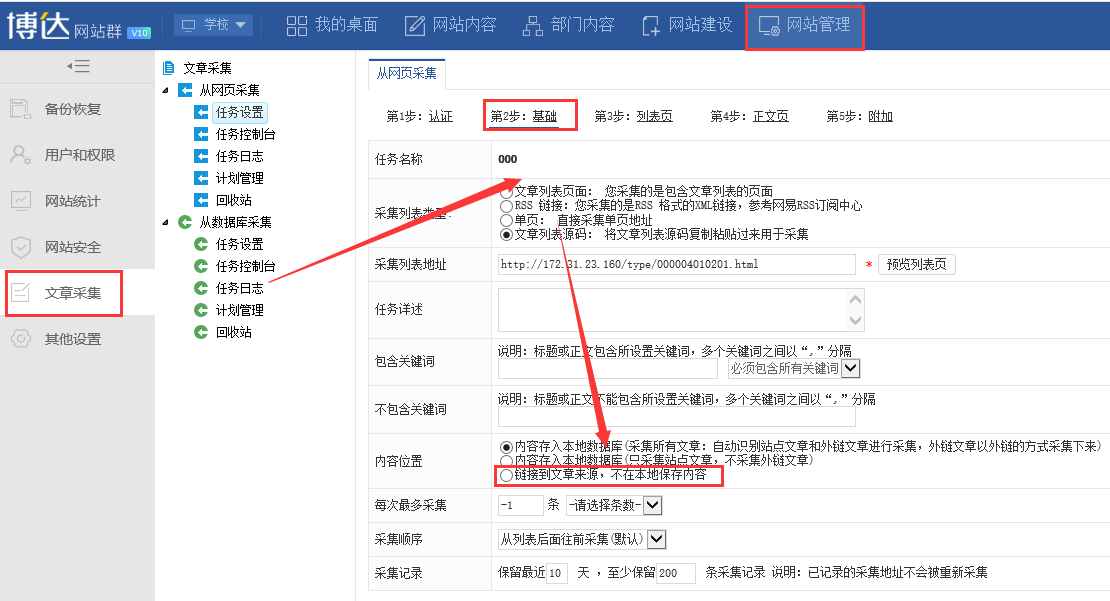Choose the 单页 collection type radio
The image size is (1110, 601).
[506, 220]
